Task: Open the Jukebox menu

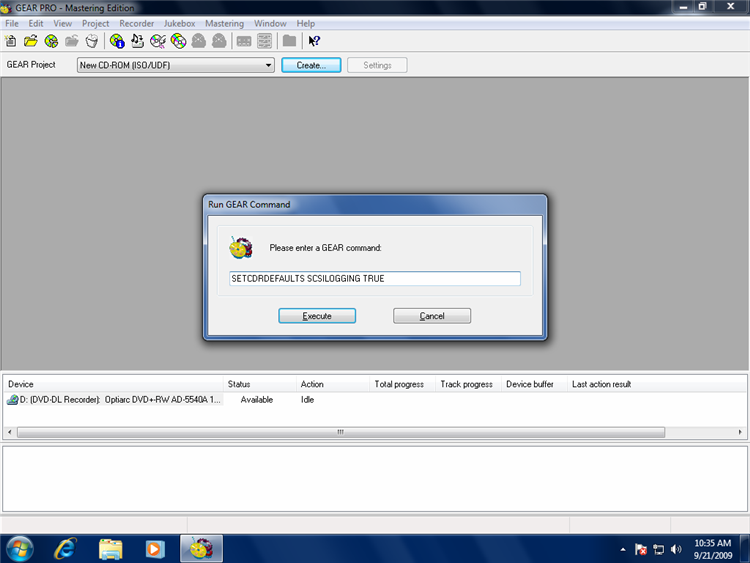Action: click(x=180, y=23)
